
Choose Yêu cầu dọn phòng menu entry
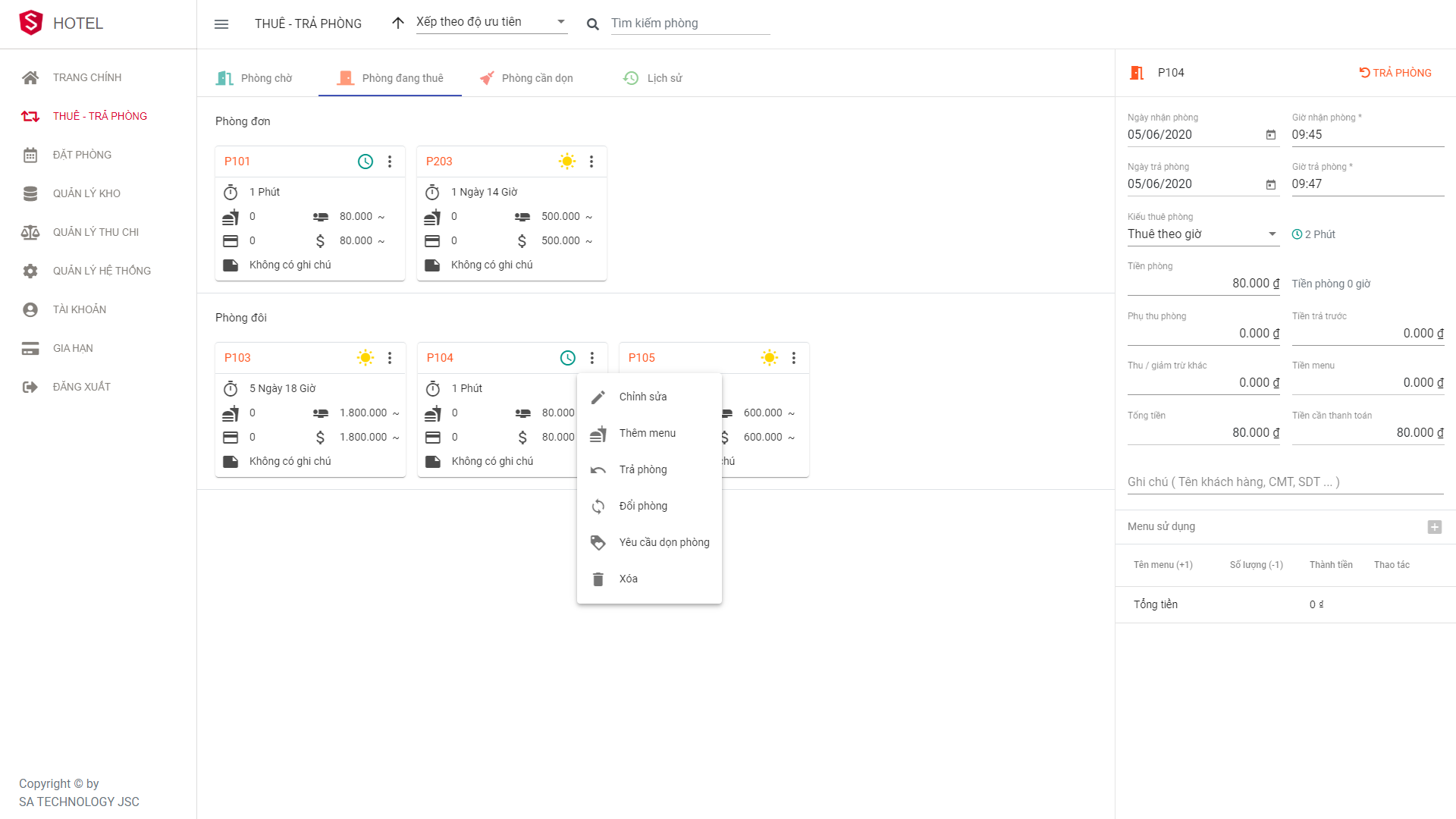[664, 542]
